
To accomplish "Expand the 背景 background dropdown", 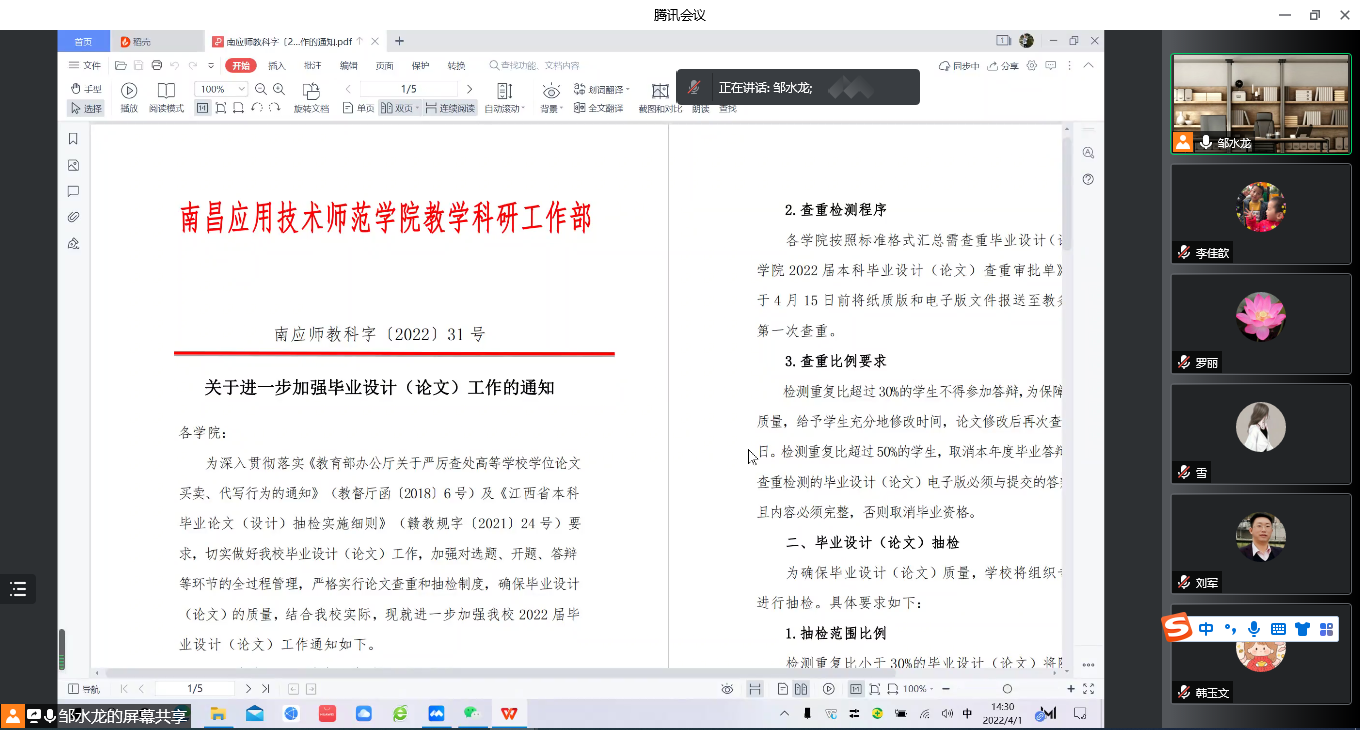I will 551,108.
